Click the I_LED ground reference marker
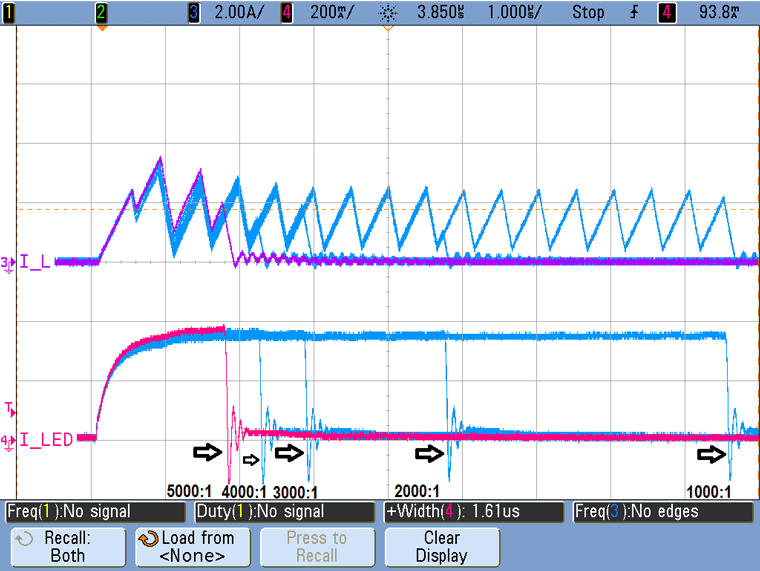Screen dimensions: 760x571 point(8,442)
